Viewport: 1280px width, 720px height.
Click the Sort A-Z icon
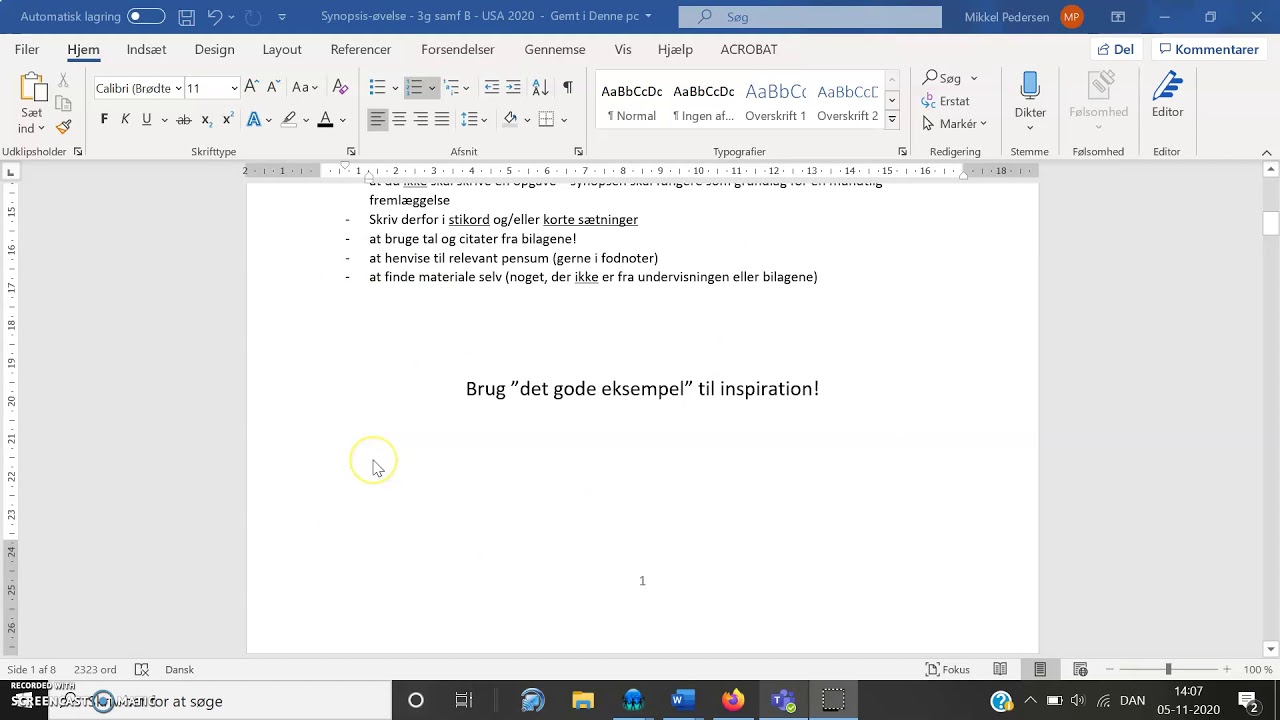tap(540, 88)
